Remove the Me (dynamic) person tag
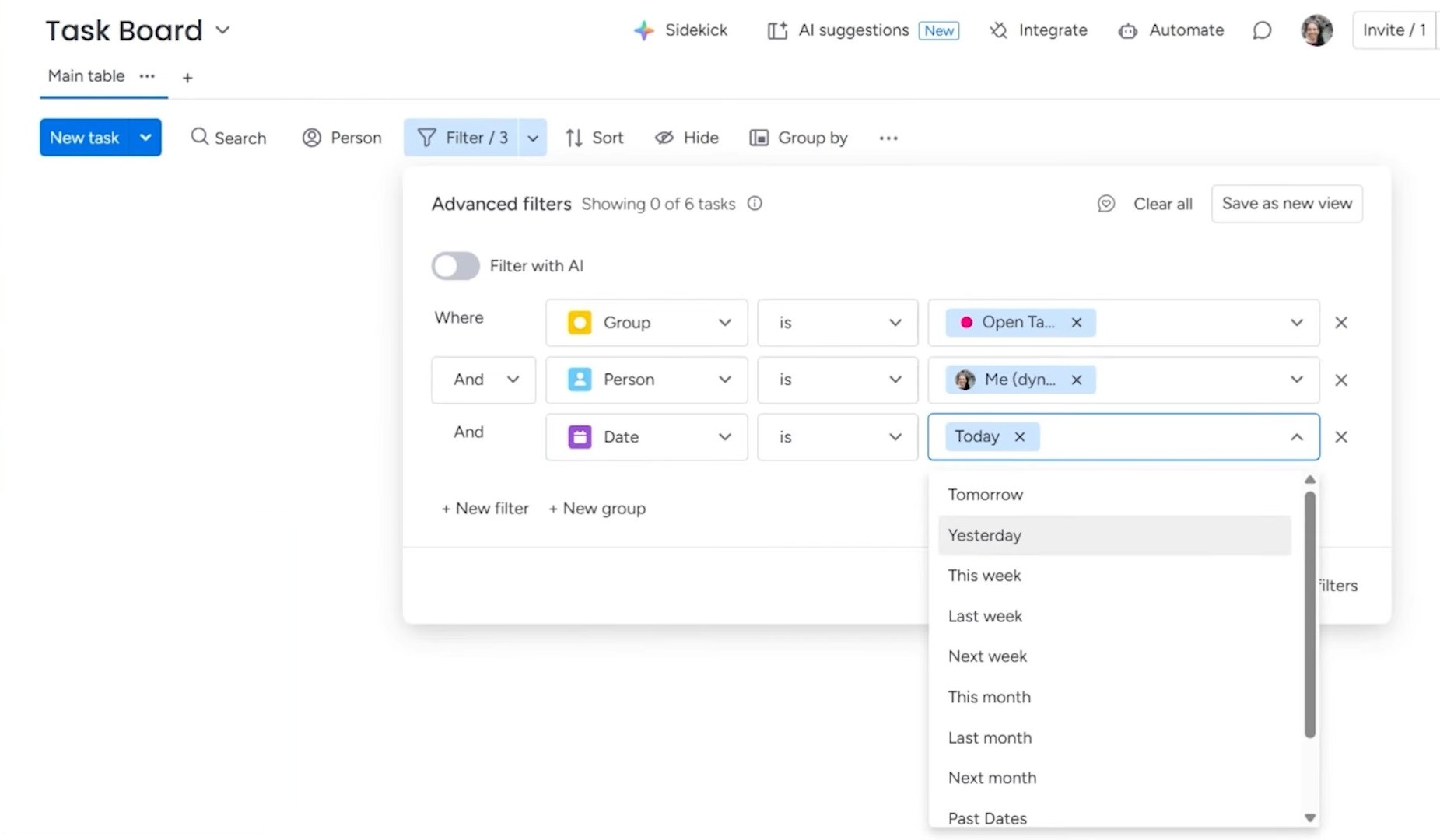 [1077, 380]
